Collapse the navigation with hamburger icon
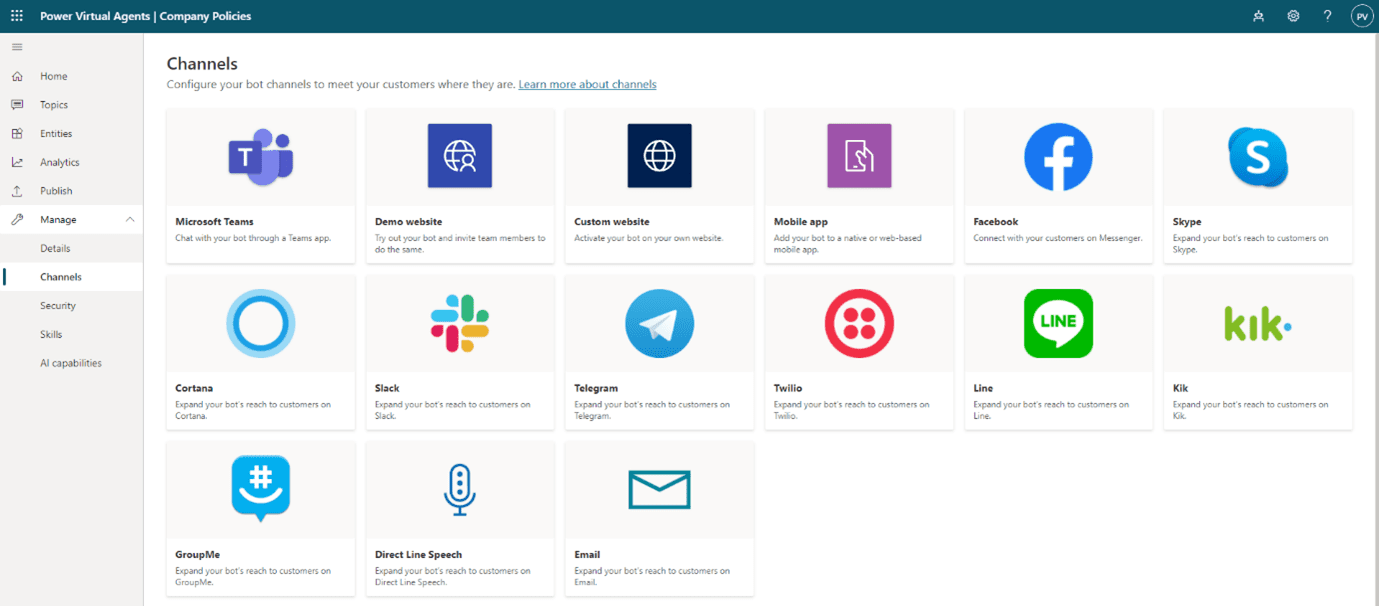 (17, 47)
